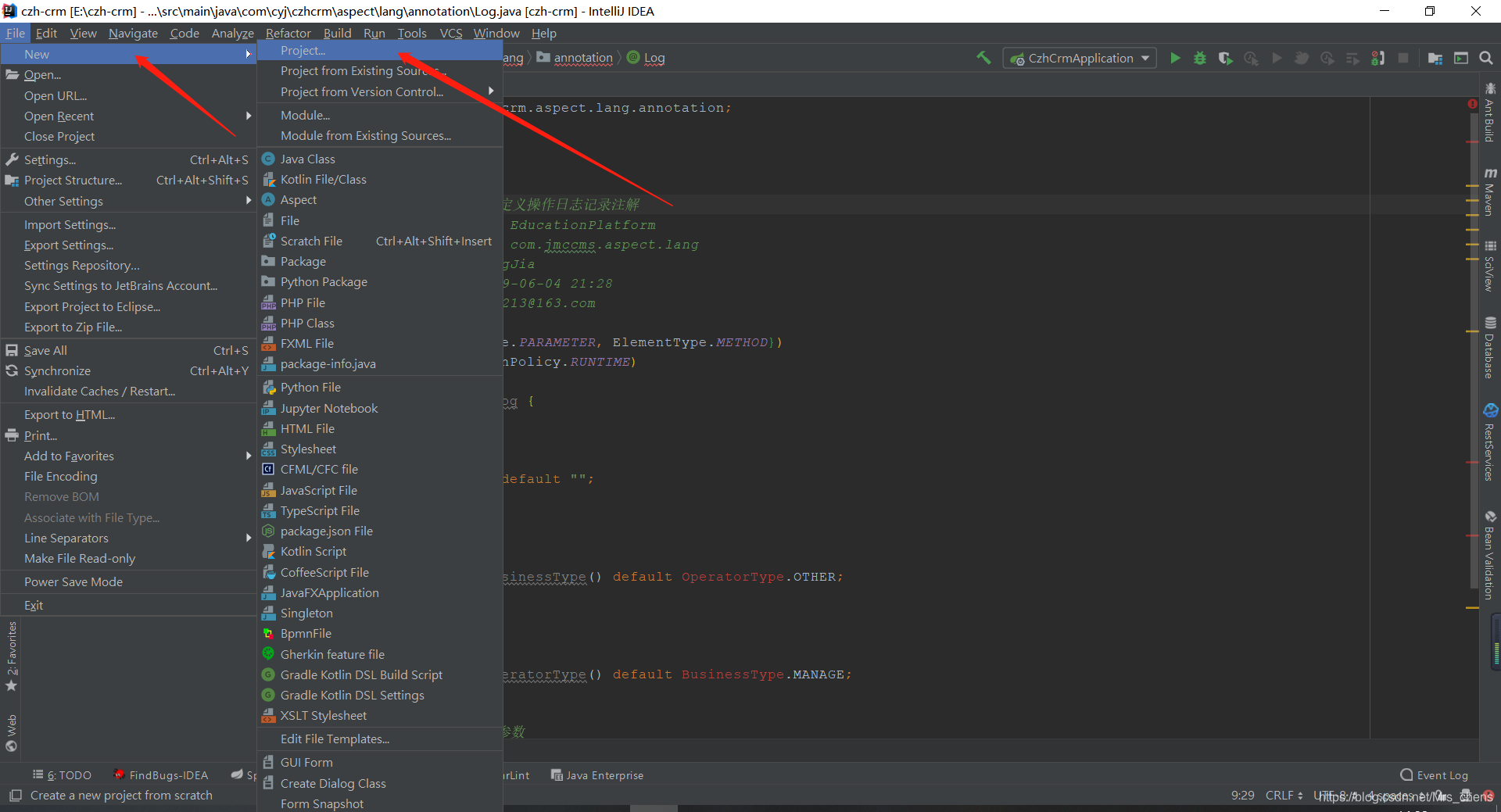Image resolution: width=1501 pixels, height=812 pixels.
Task: Click the Search Everywhere magnifier icon
Action: 1486,58
